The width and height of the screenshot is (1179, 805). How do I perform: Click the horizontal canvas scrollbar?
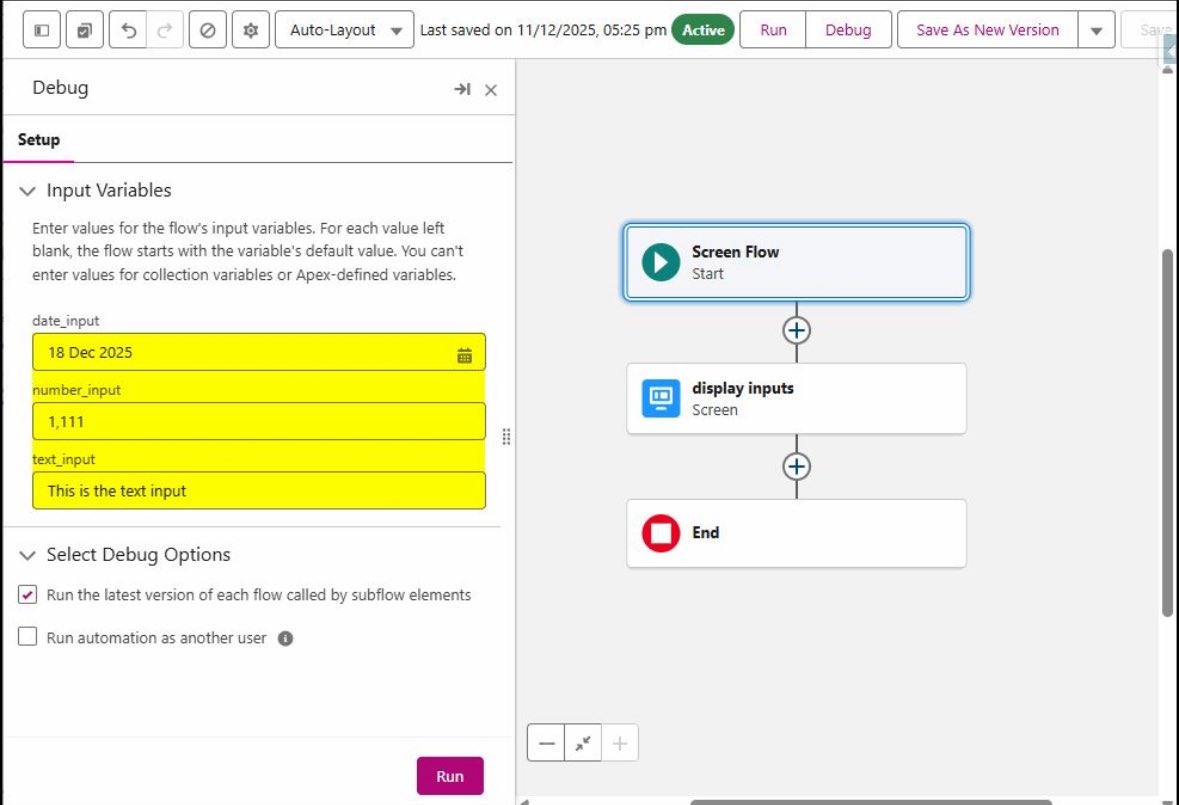pyautogui.click(x=871, y=802)
